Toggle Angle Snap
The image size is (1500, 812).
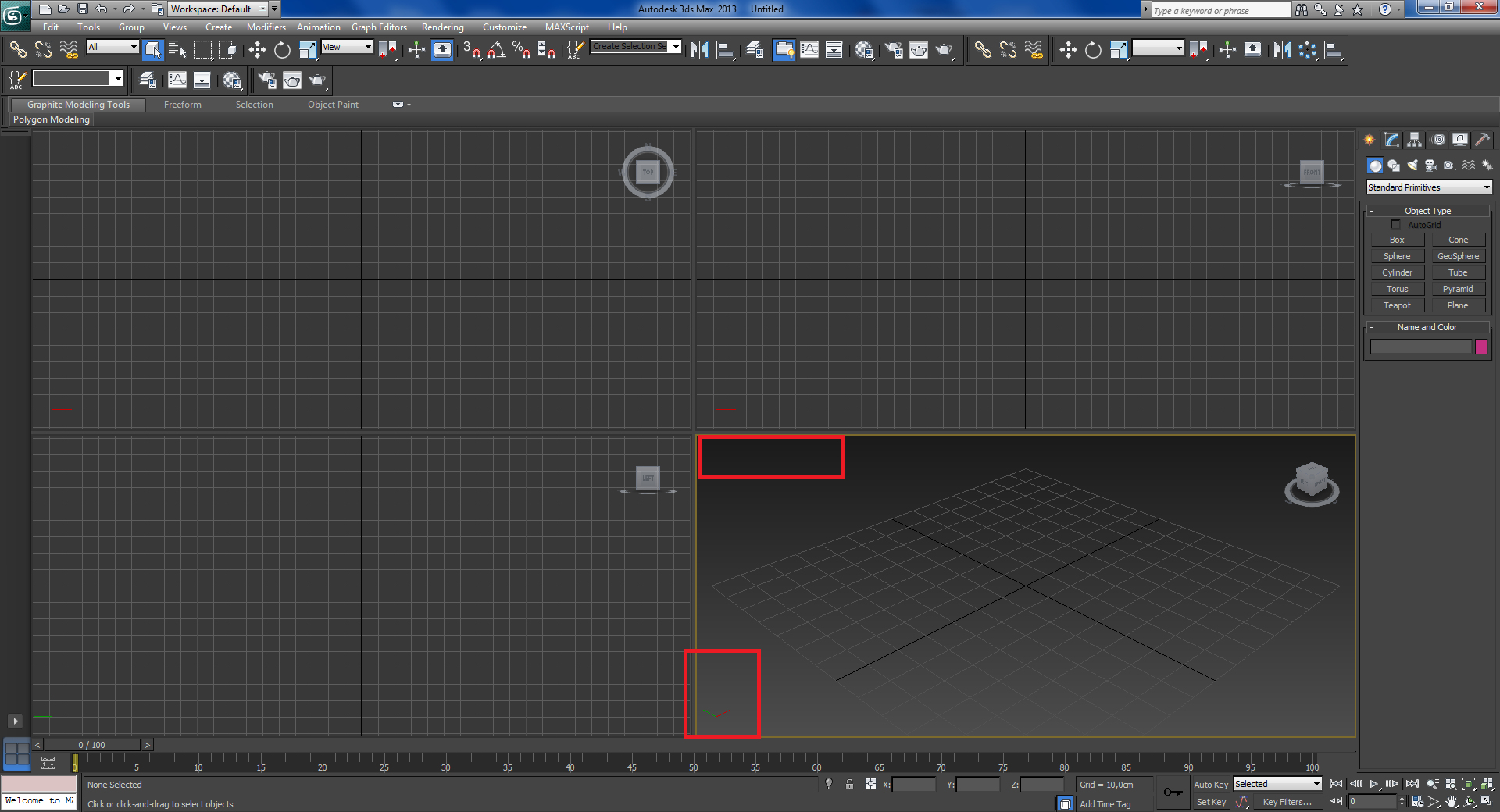[497, 50]
